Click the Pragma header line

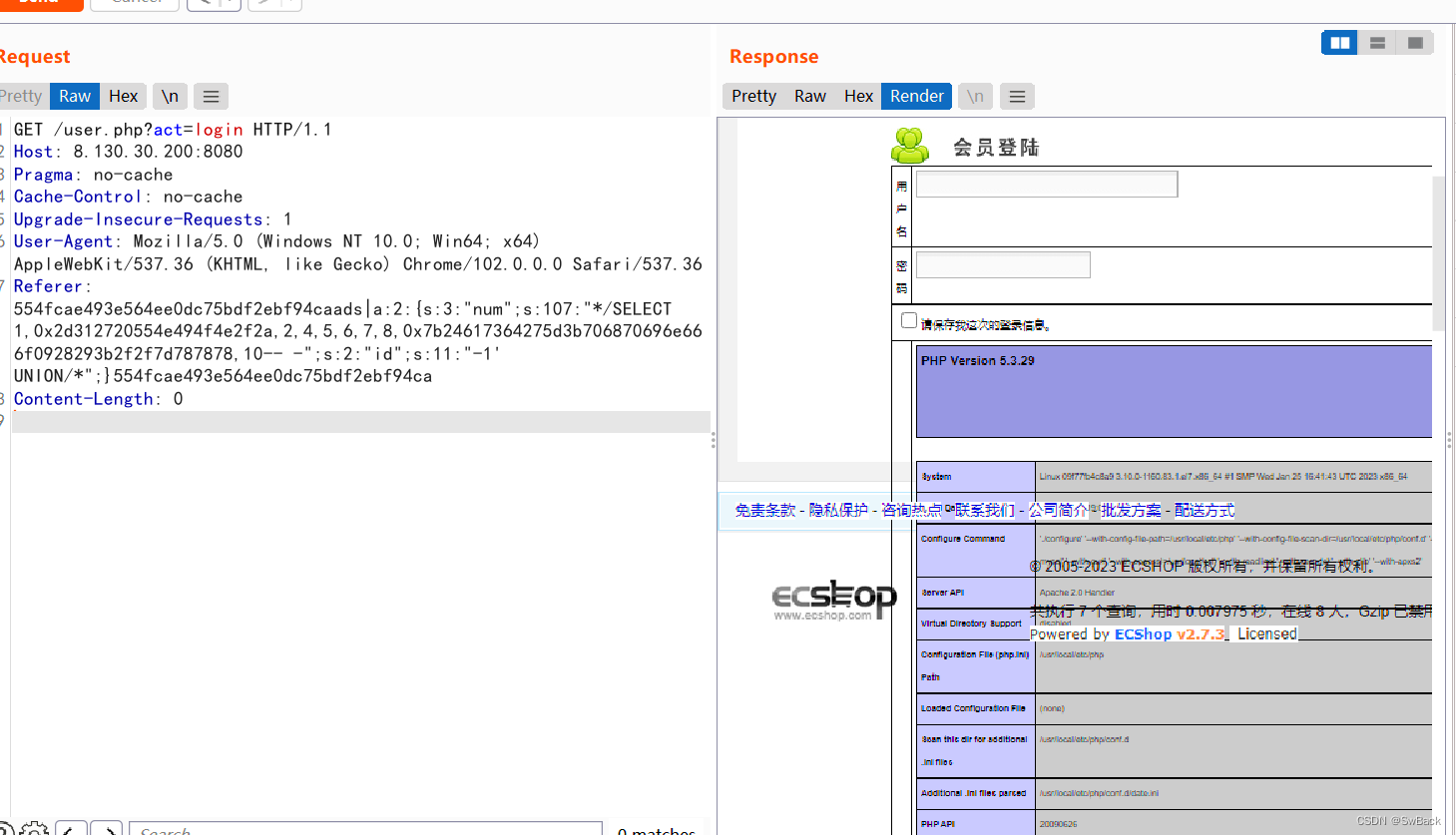click(93, 175)
